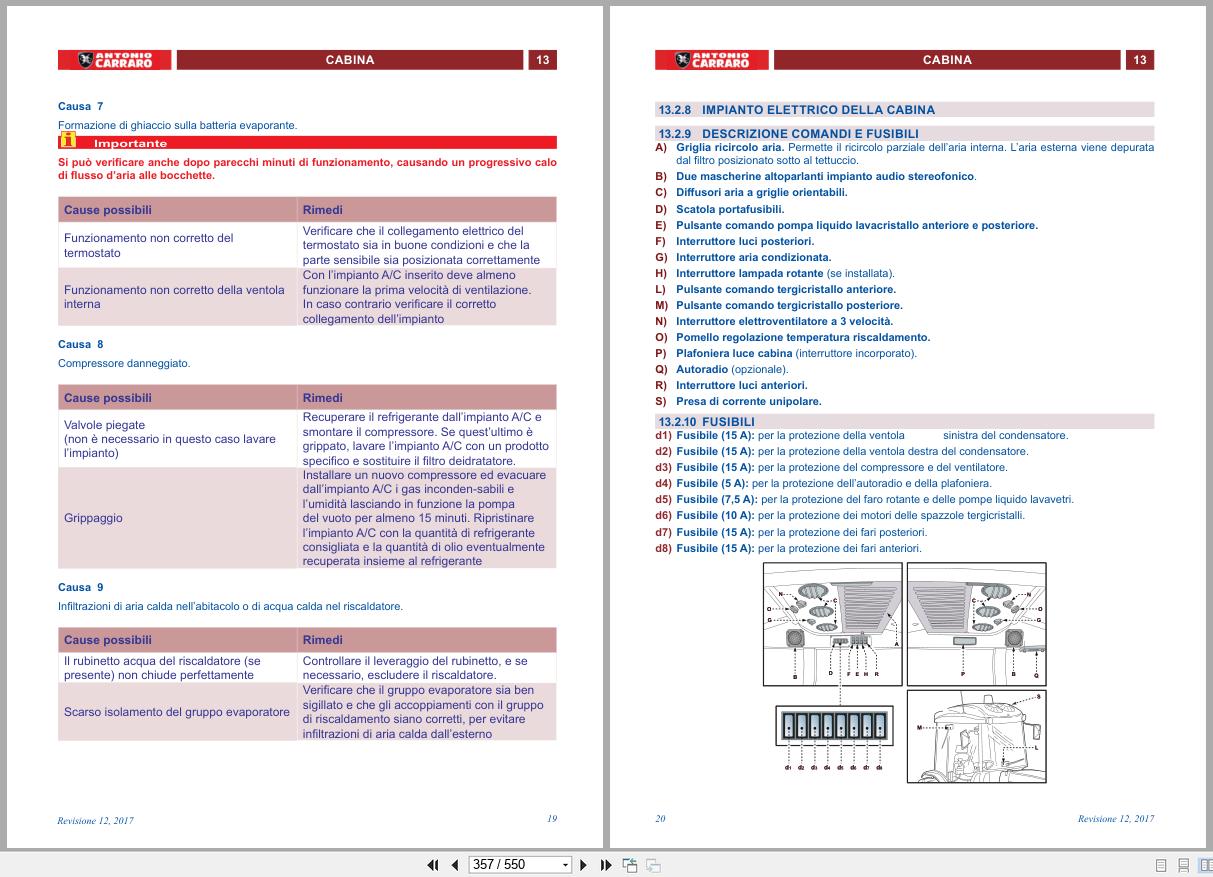Click d6 'Fusibile (10 A)' line
Image resolution: width=1213 pixels, height=877 pixels.
coord(840,515)
